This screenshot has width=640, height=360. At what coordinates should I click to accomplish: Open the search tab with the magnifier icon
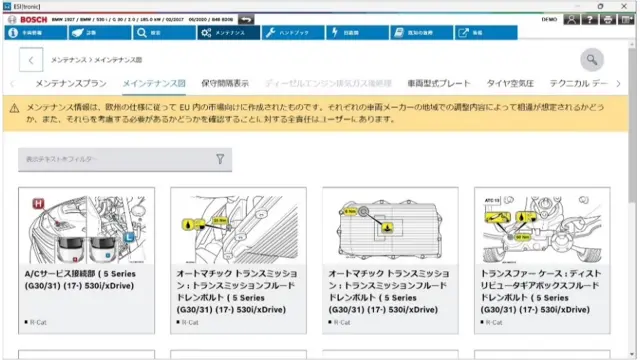pos(165,33)
